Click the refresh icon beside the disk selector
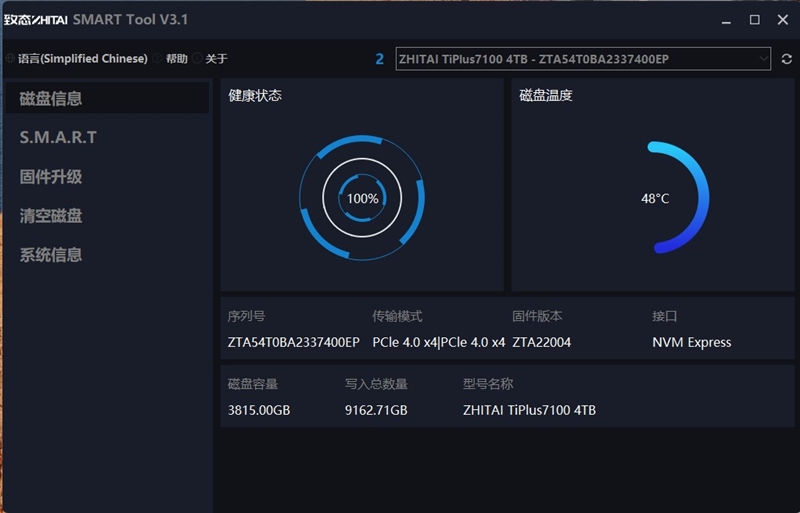The height and width of the screenshot is (513, 800). tap(787, 59)
